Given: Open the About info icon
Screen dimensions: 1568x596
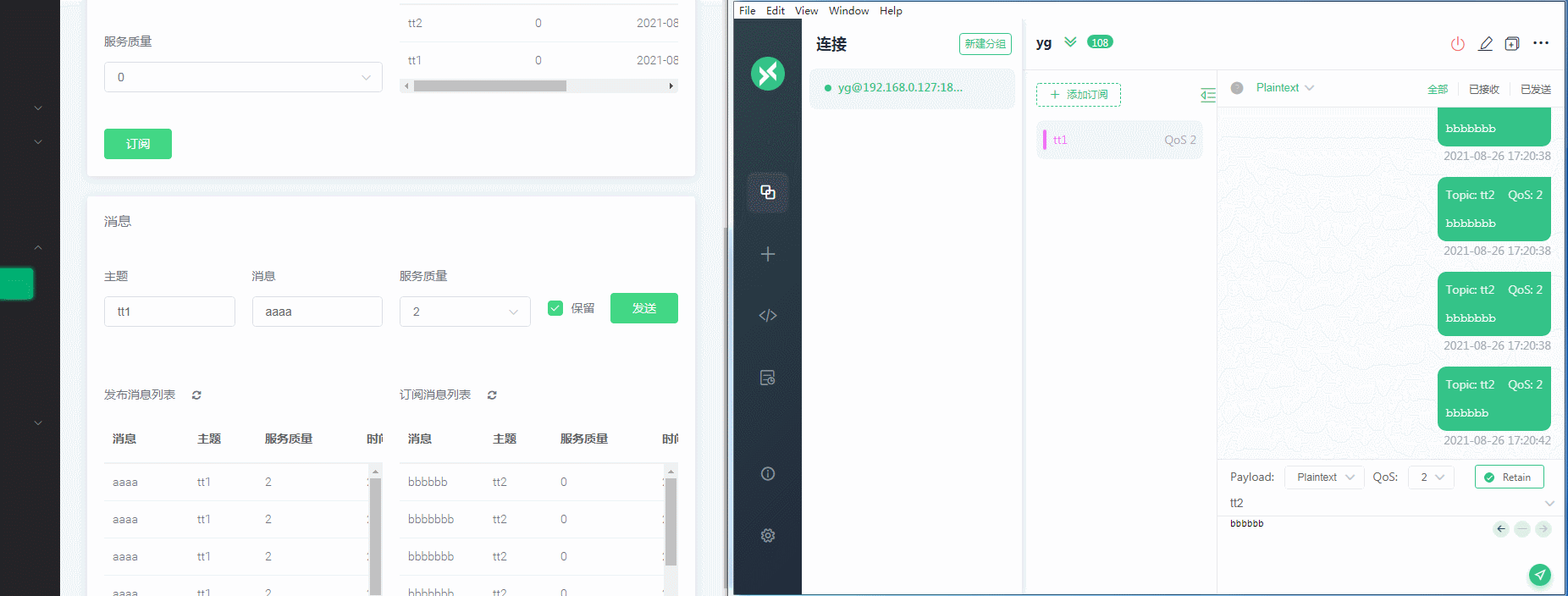Looking at the screenshot, I should [x=768, y=474].
